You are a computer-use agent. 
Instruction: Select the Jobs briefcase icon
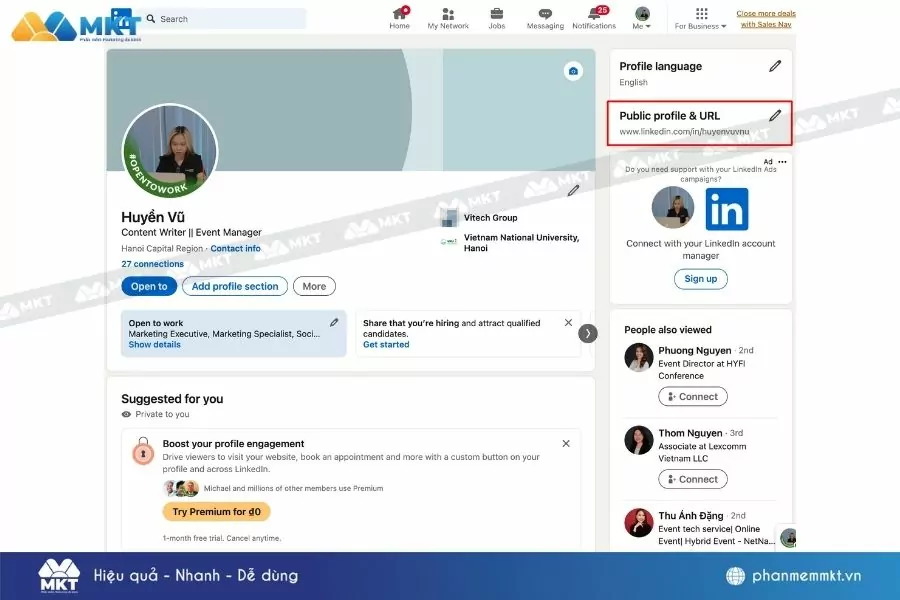tap(496, 14)
